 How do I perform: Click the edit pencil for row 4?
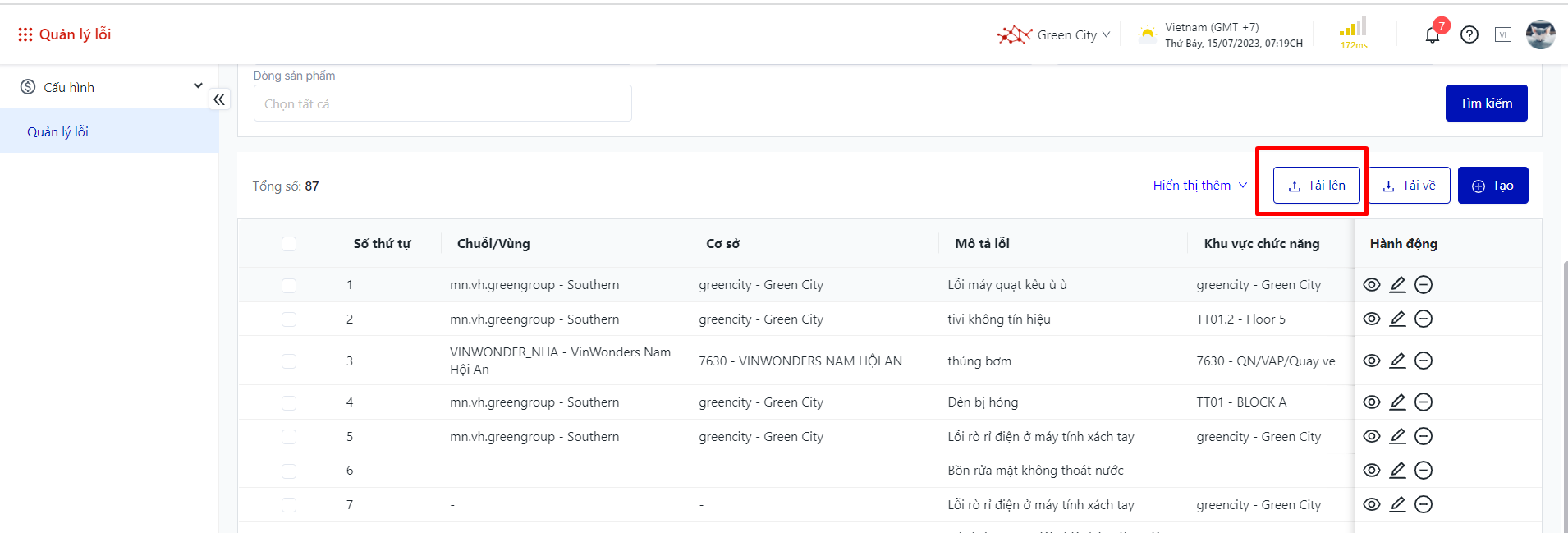point(1397,402)
